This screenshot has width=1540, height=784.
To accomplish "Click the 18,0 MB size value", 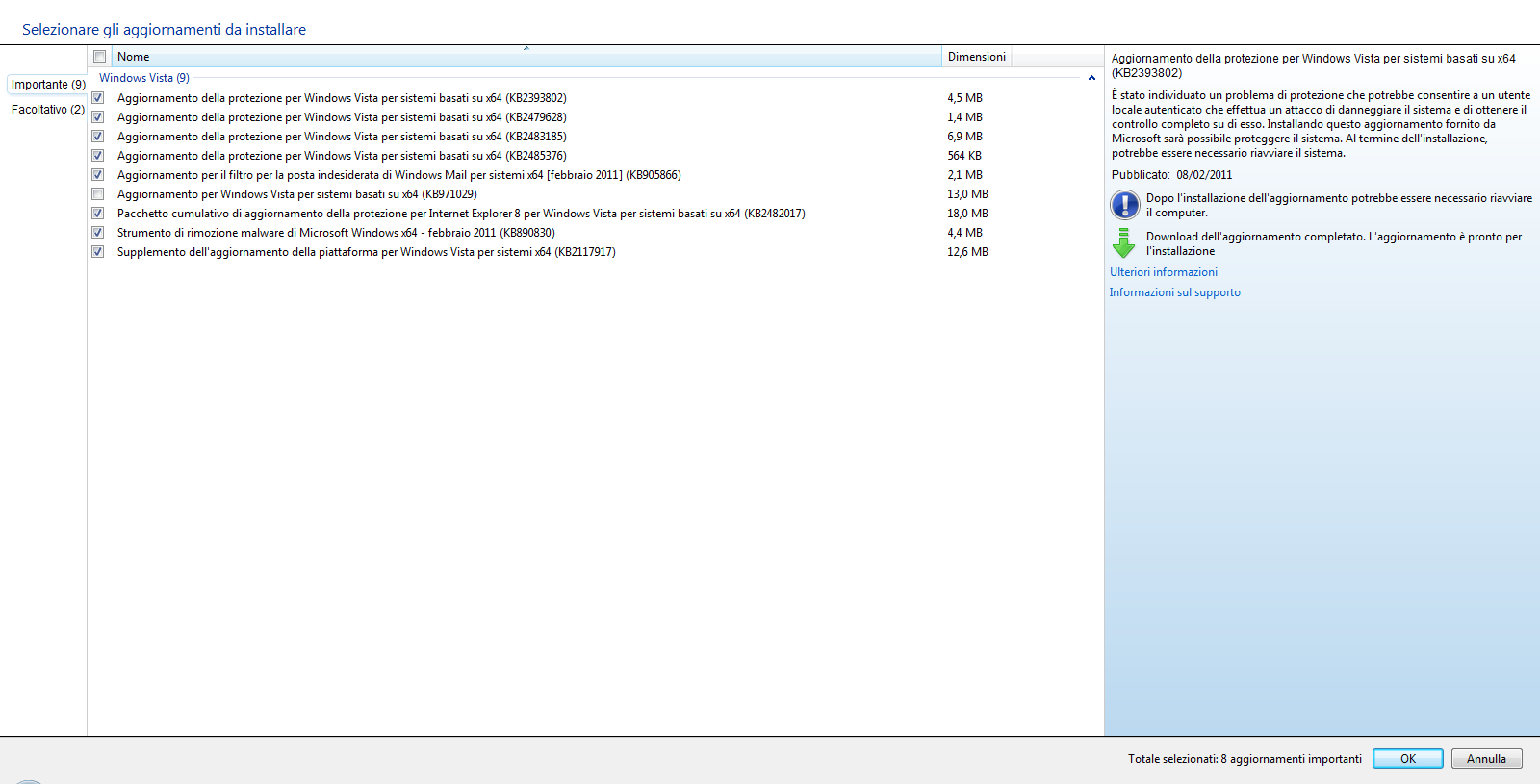I will coord(967,214).
